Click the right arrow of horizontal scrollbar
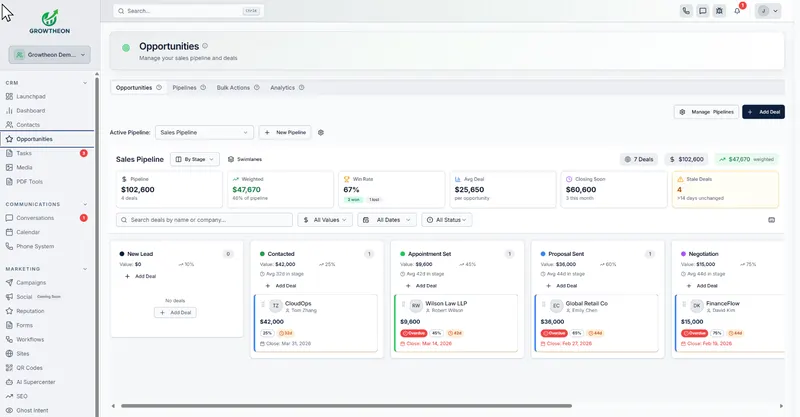Viewport: 800px width, 417px height. tap(781, 406)
